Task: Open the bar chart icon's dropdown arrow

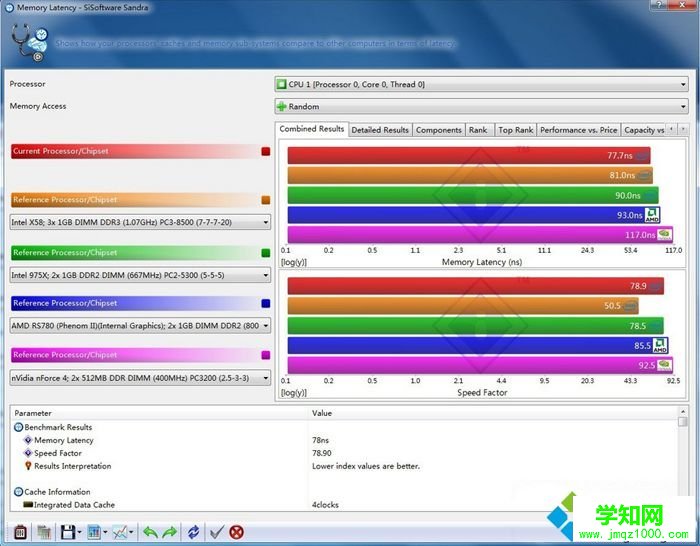Action: point(105,532)
